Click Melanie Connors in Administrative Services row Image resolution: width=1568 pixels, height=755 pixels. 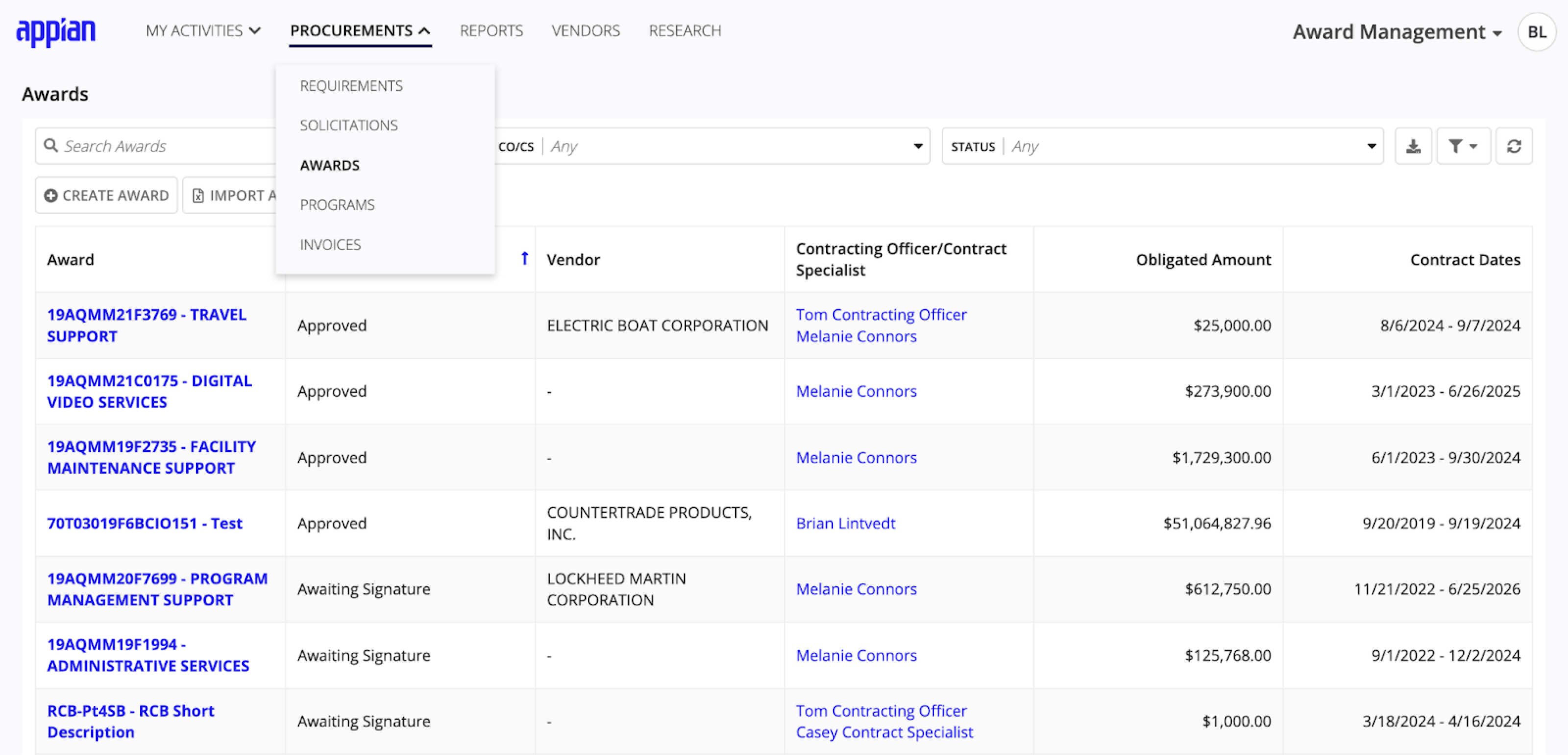point(857,655)
